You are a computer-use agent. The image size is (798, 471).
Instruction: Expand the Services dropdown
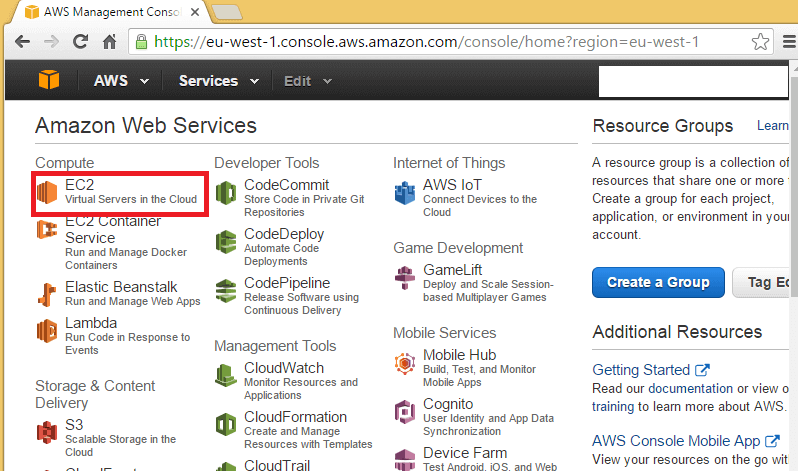tap(219, 81)
